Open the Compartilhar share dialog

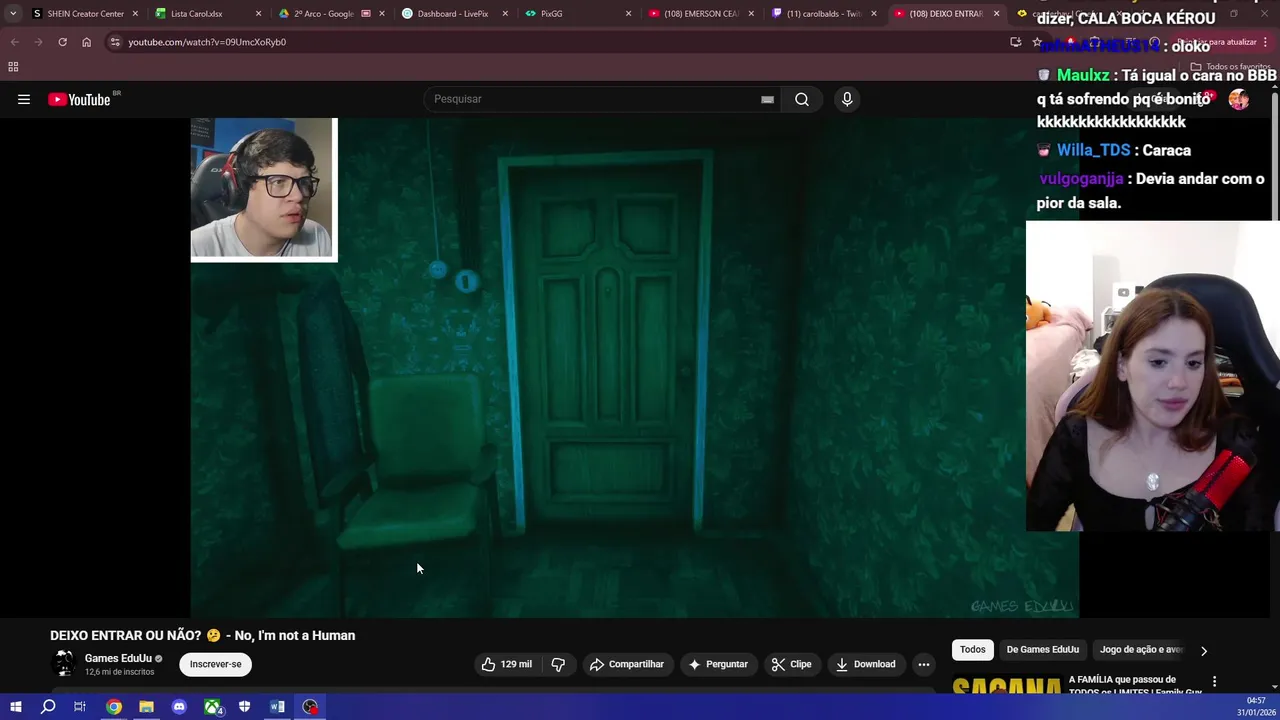pos(627,664)
